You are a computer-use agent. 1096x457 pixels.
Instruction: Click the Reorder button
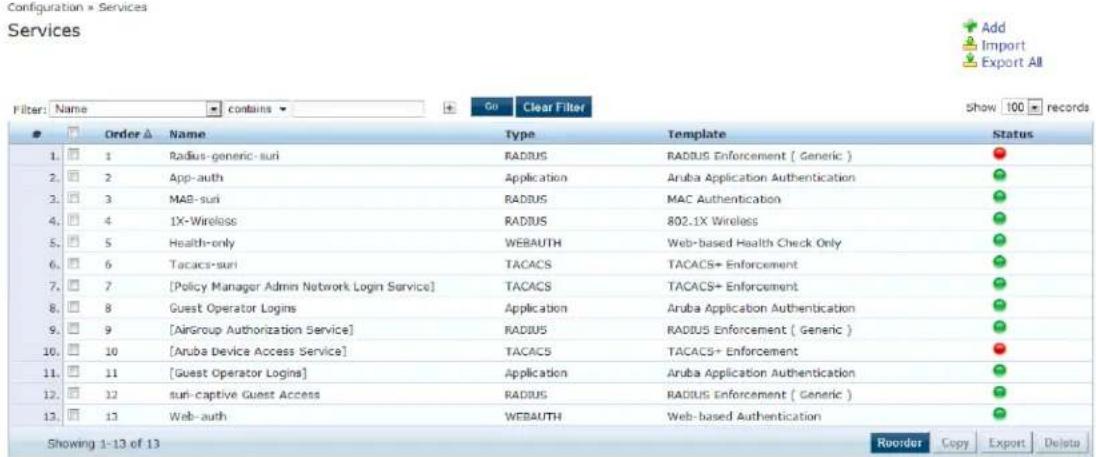(x=900, y=442)
